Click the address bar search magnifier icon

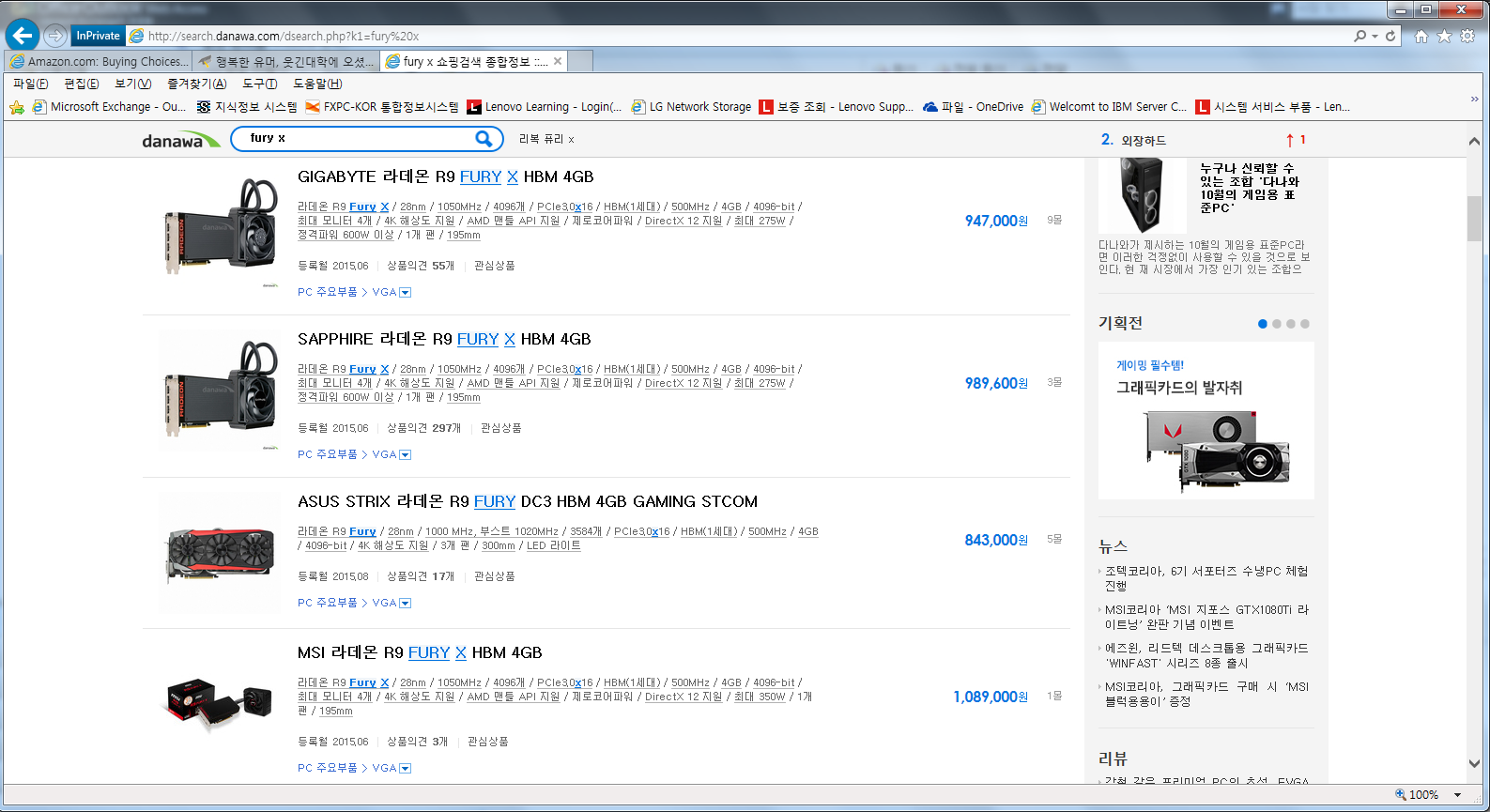click(1359, 36)
